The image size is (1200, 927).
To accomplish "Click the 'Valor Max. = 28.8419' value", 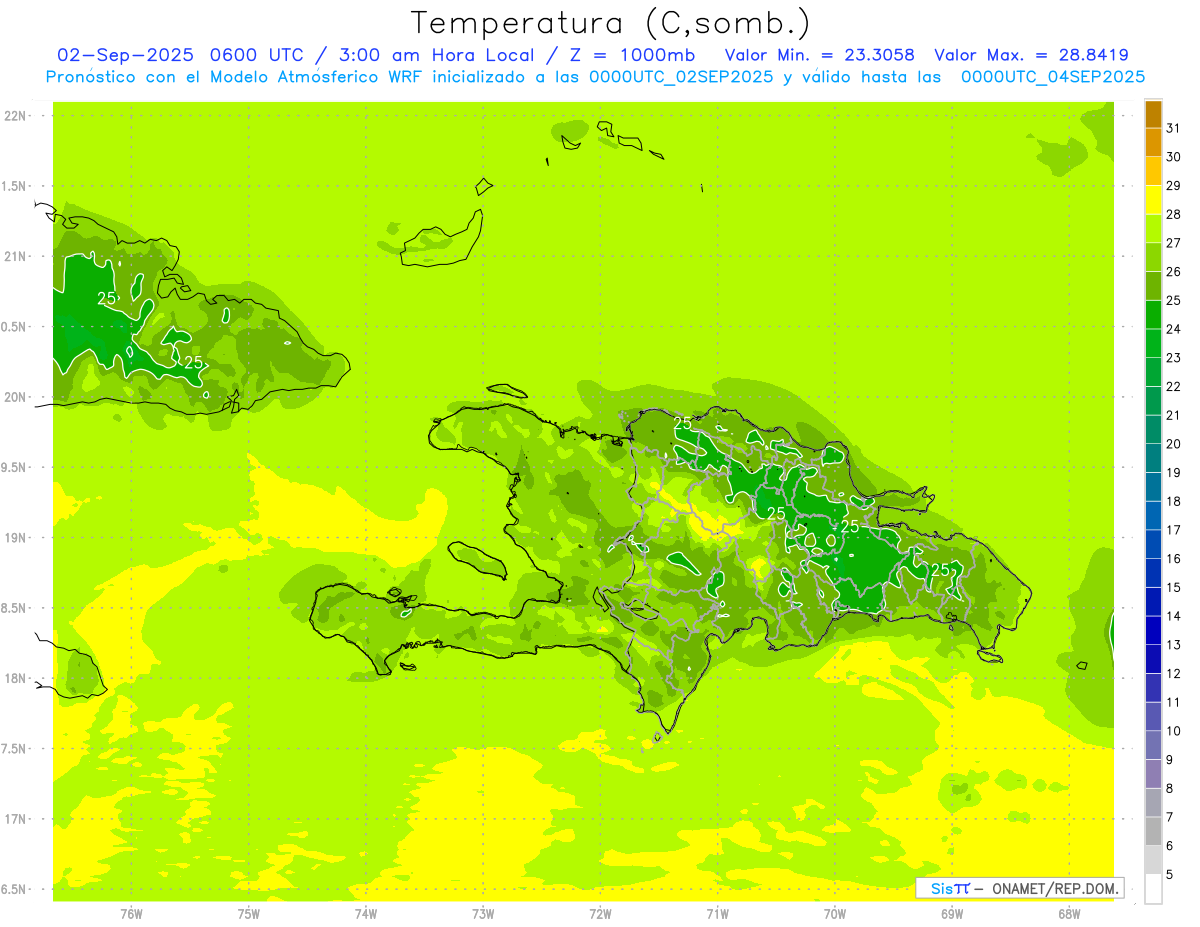I will (x=1031, y=55).
